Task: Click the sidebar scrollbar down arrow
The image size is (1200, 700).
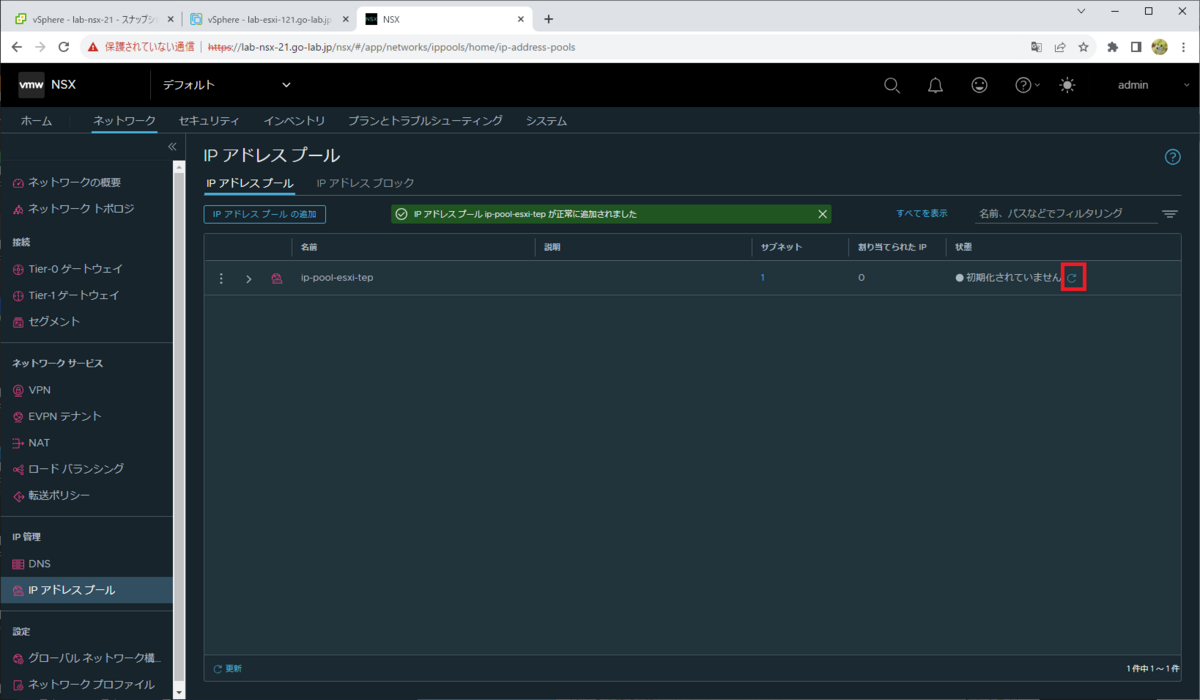Action: [178, 691]
